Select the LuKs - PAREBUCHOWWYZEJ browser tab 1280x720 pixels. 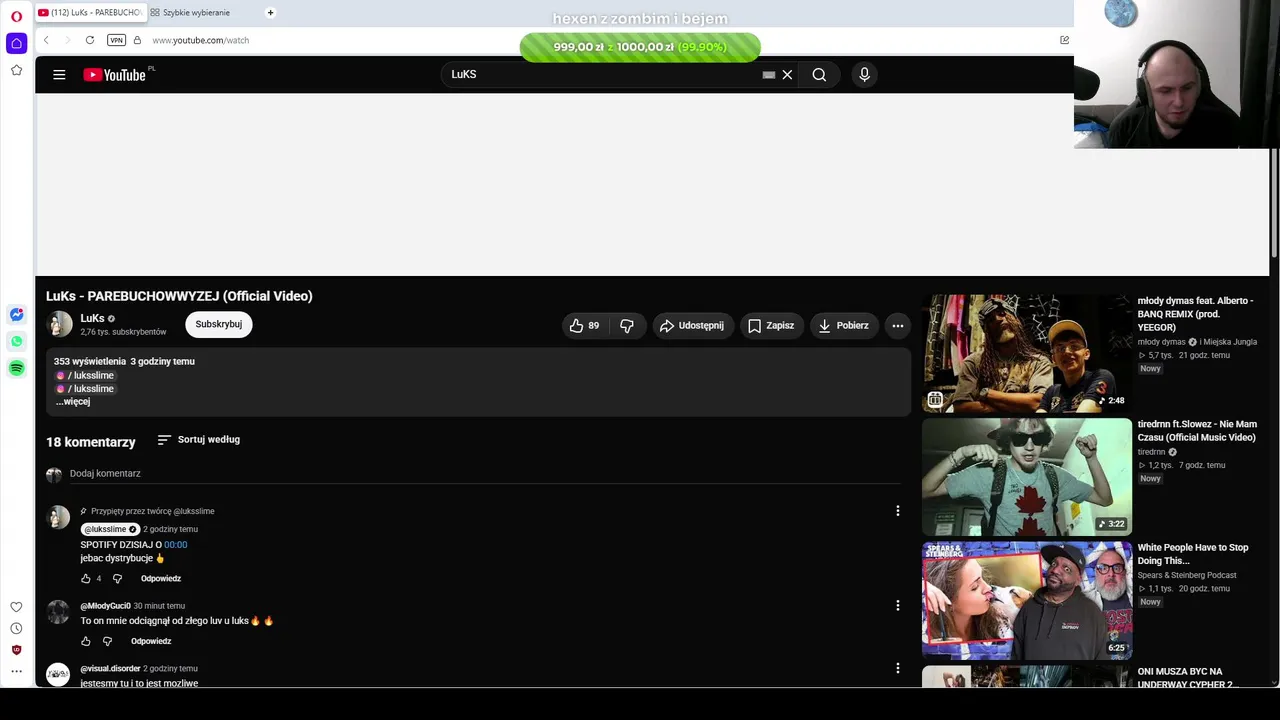pos(90,12)
